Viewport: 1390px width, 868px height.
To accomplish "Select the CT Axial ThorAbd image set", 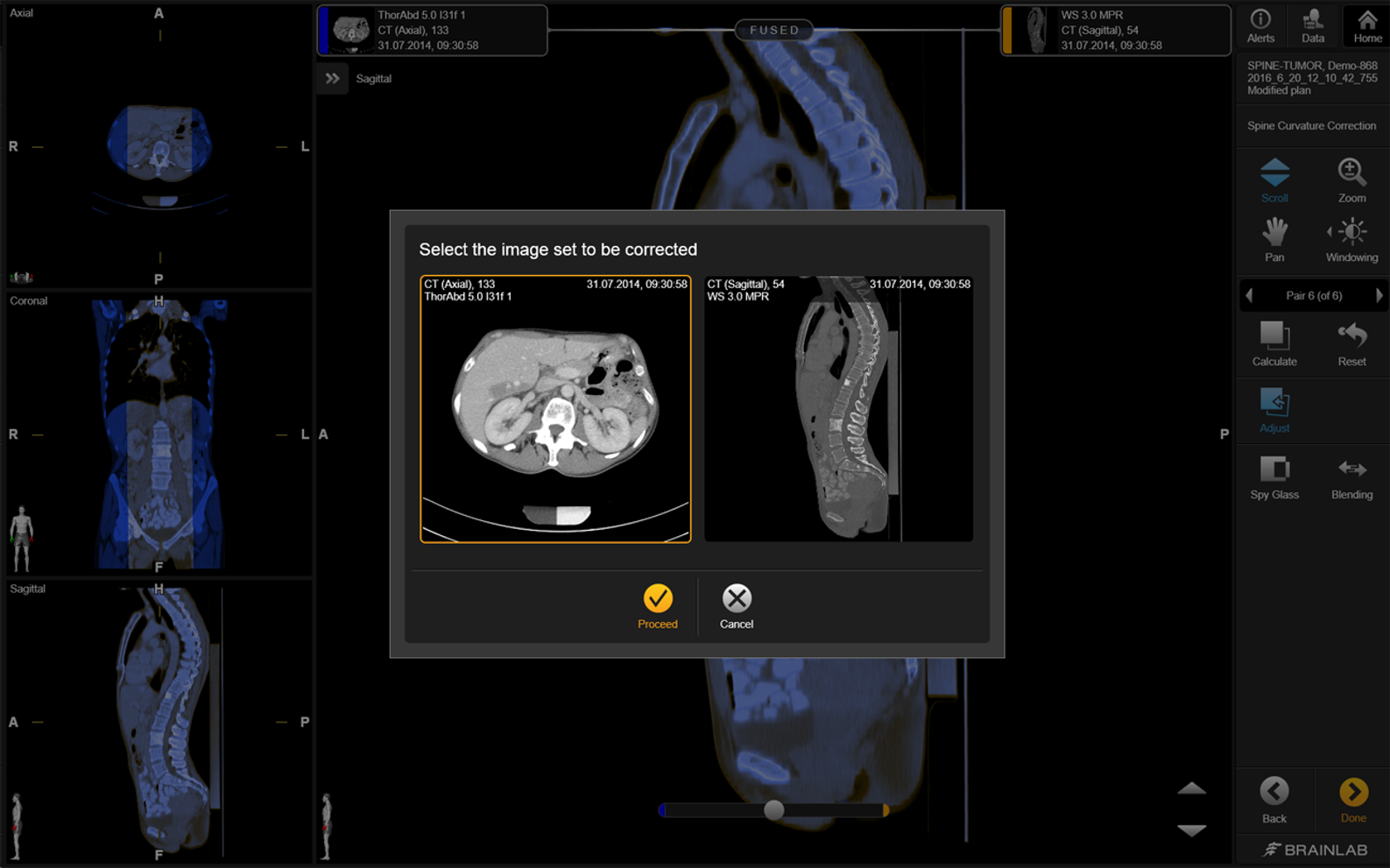I will click(x=555, y=409).
